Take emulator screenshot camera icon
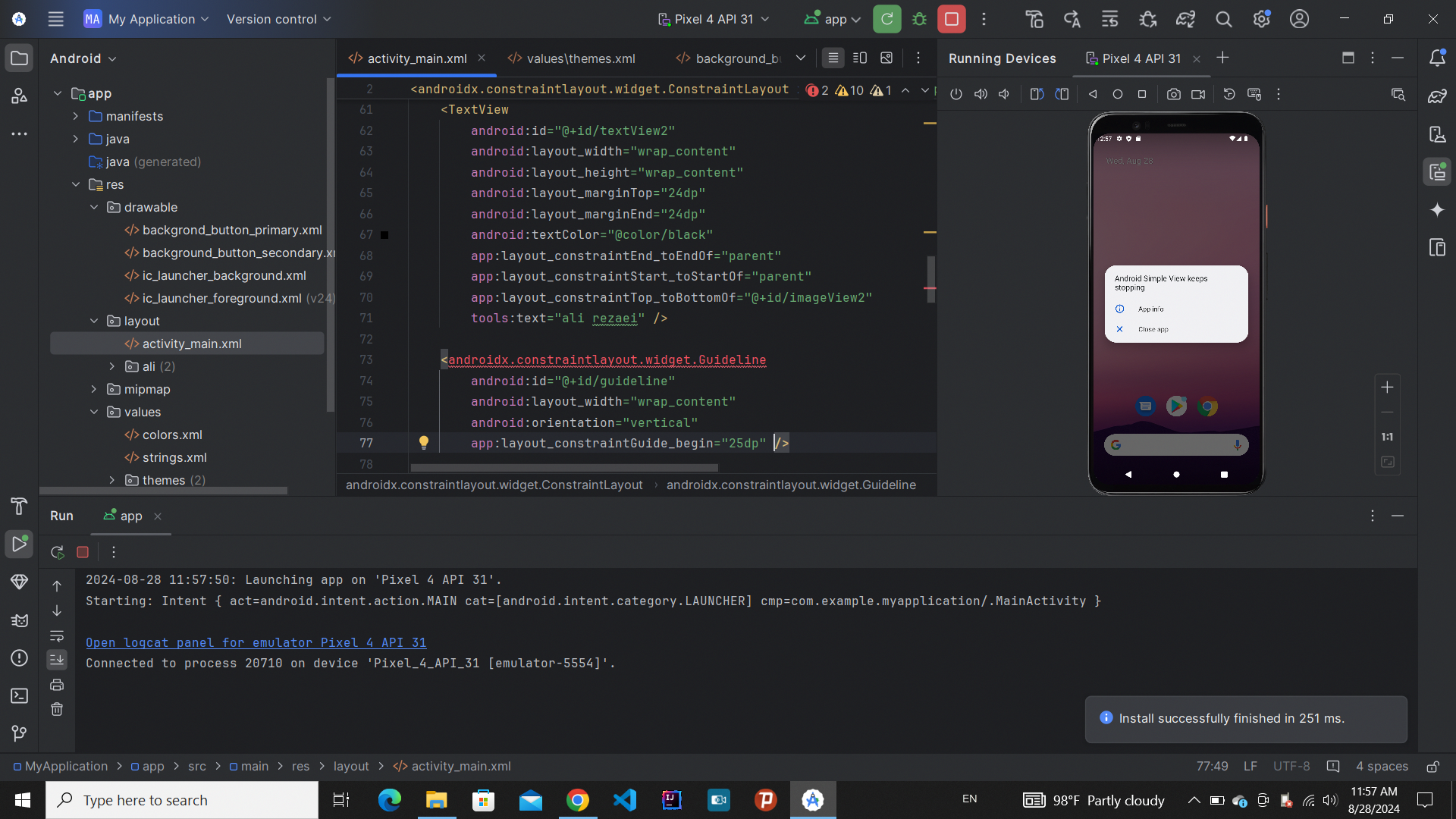Image resolution: width=1456 pixels, height=819 pixels. 1173,94
